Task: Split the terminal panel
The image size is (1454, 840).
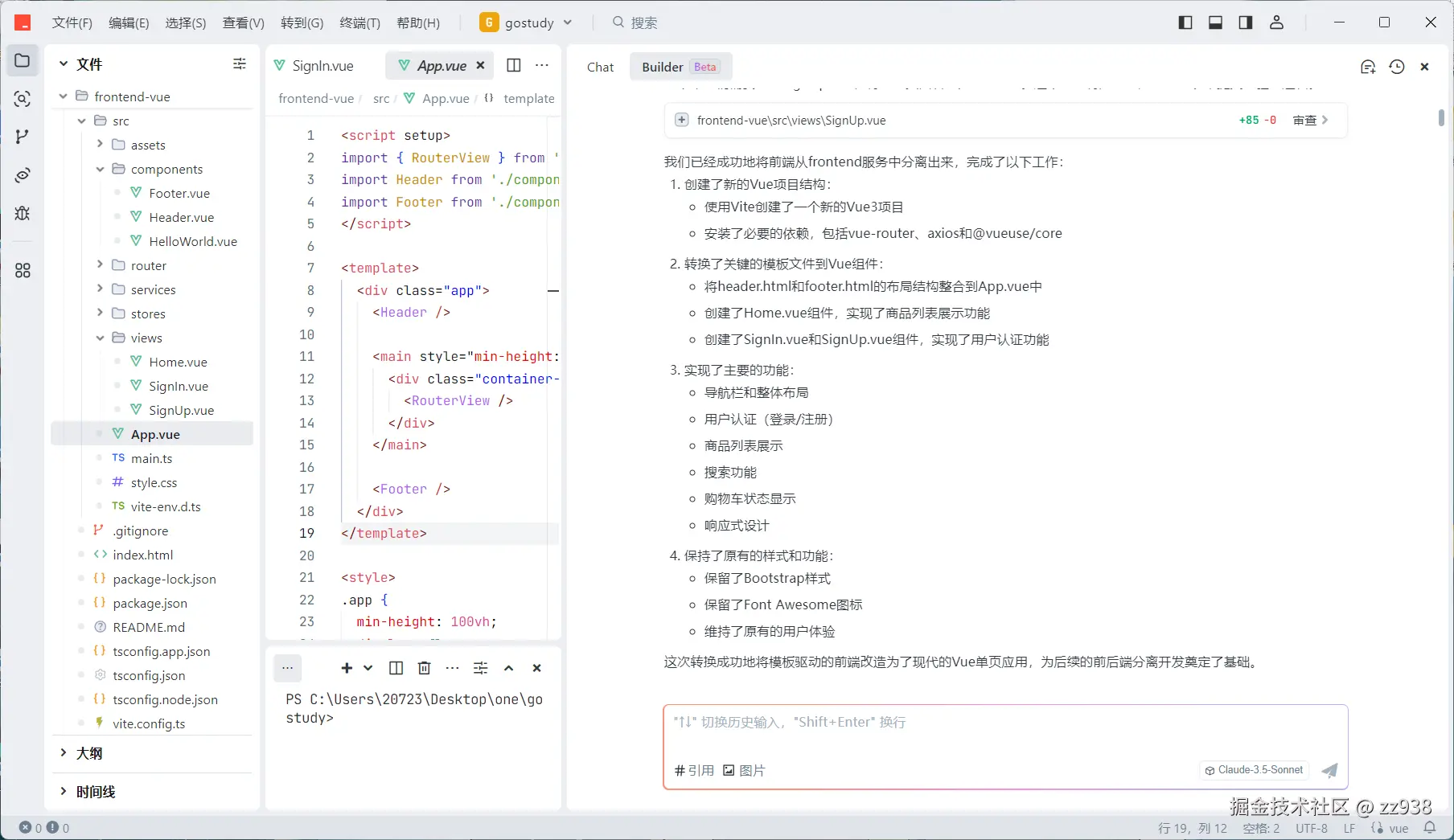Action: coord(396,668)
